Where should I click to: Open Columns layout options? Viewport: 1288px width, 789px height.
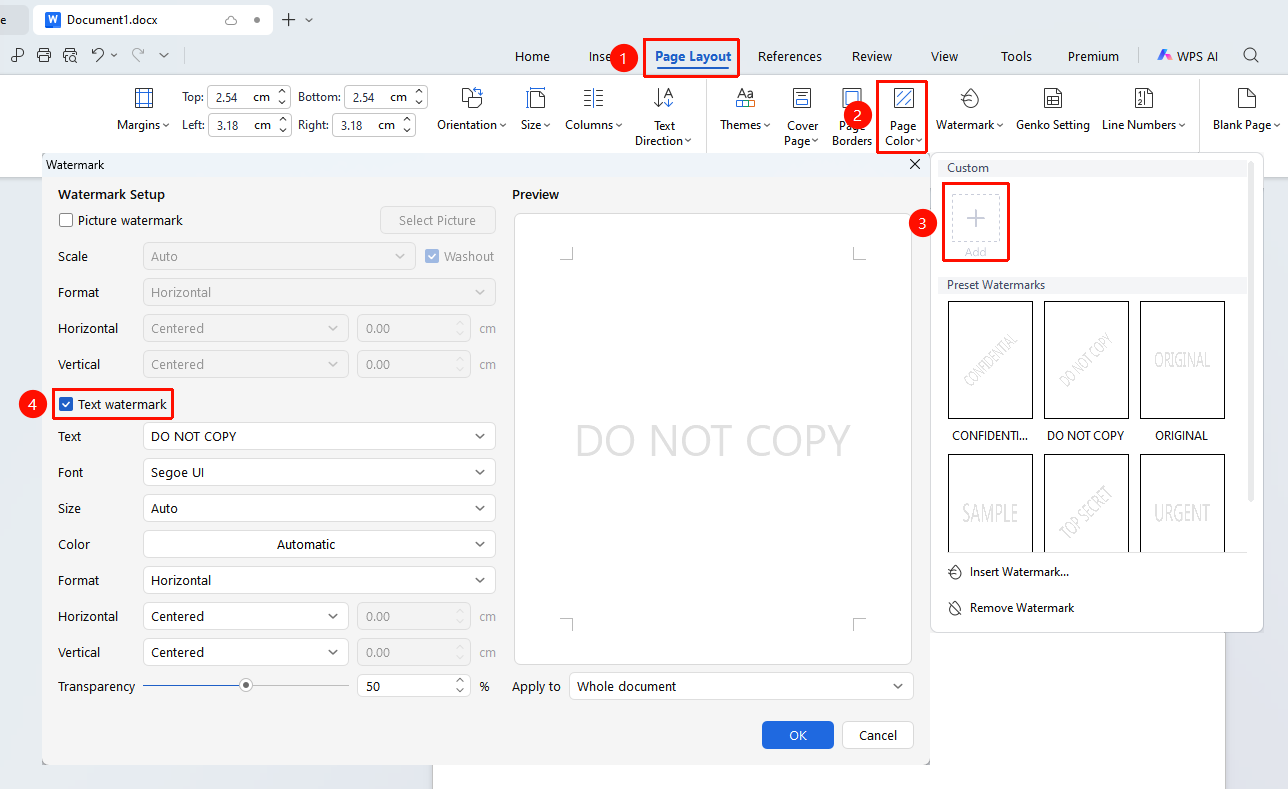(x=593, y=110)
